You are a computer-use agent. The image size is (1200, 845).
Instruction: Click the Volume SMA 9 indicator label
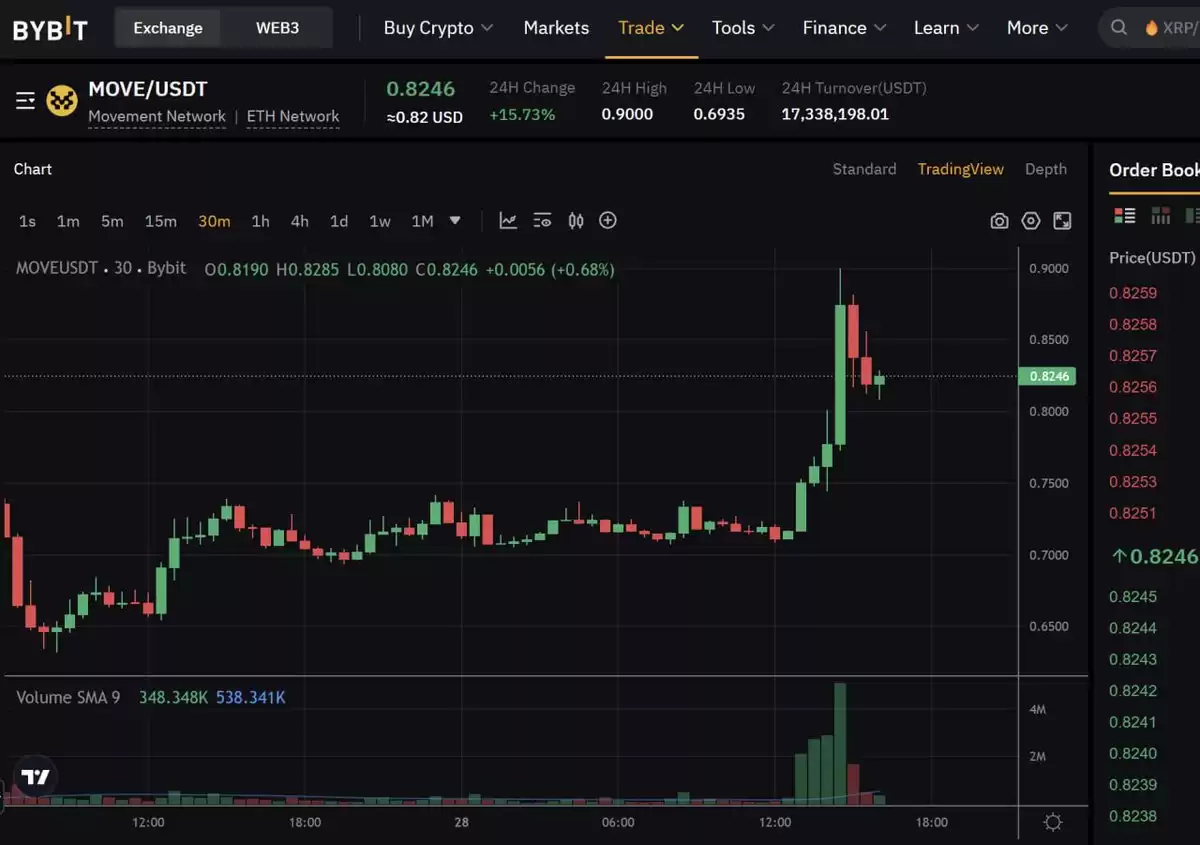(68, 697)
